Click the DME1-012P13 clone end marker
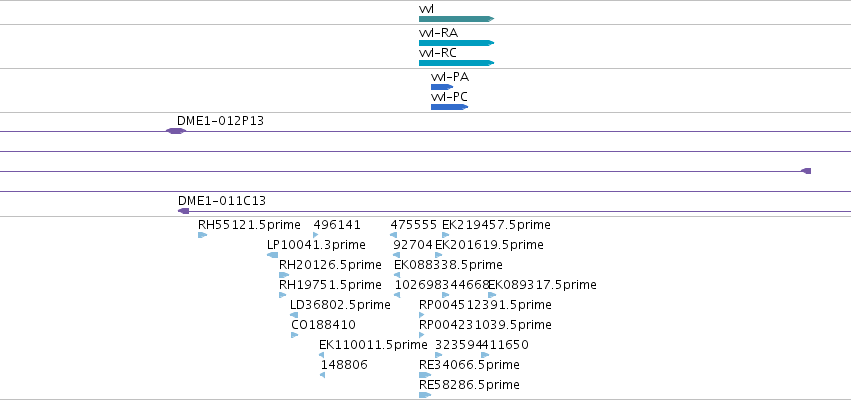Viewport: 851px width, 400px height. pyautogui.click(x=175, y=131)
